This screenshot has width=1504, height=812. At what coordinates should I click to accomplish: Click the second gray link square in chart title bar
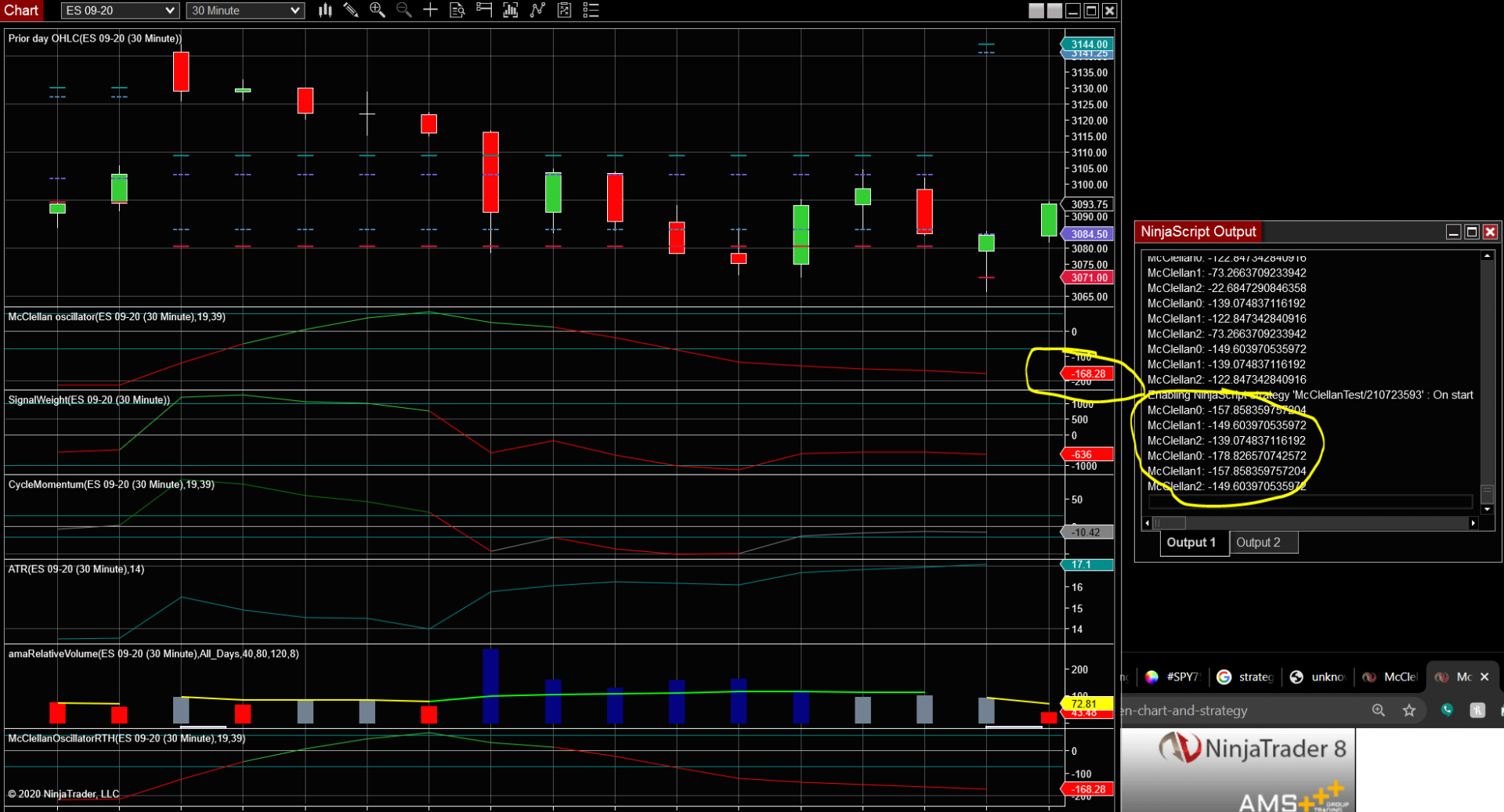click(x=1054, y=11)
